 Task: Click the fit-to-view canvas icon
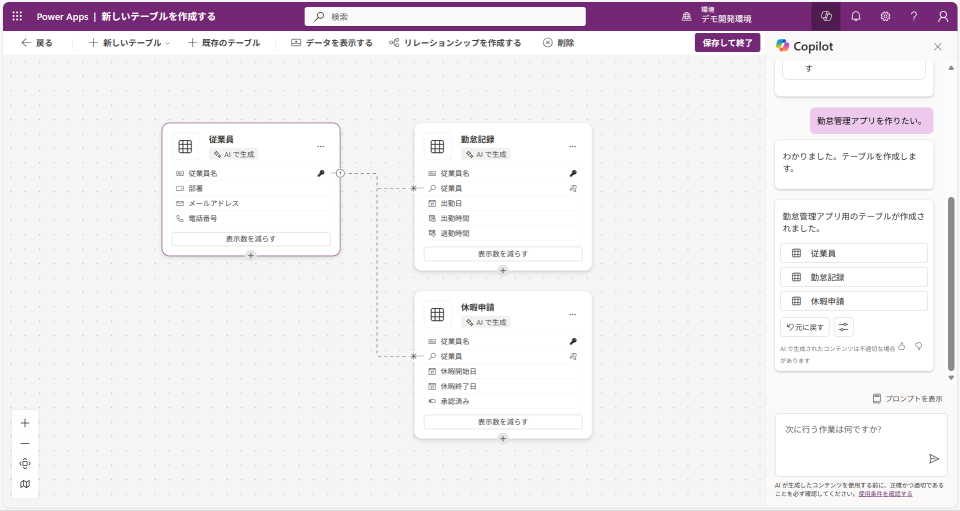point(25,463)
